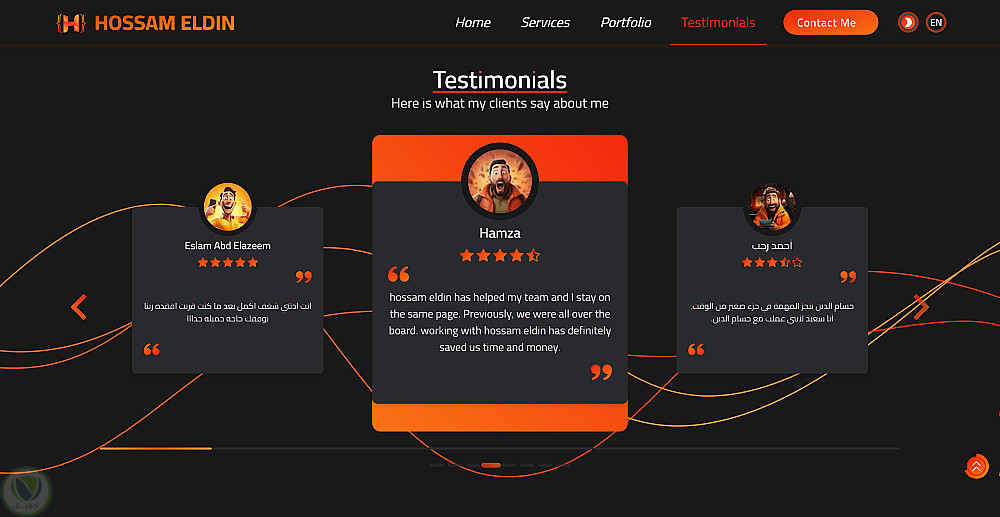Go to previous testimonial with left arrow
Screen dimensions: 1000x517
(78, 307)
